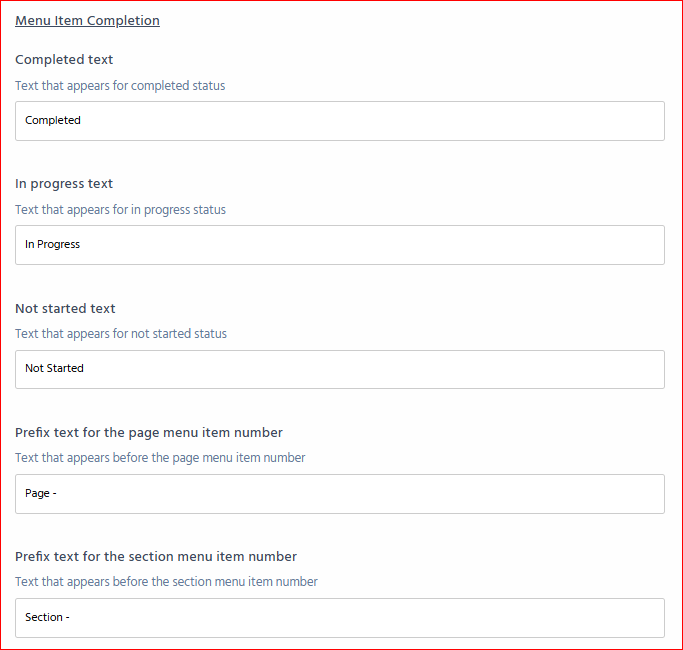683x650 pixels.
Task: Click the 'Text that appears for completed status' description
Action: [x=120, y=86]
